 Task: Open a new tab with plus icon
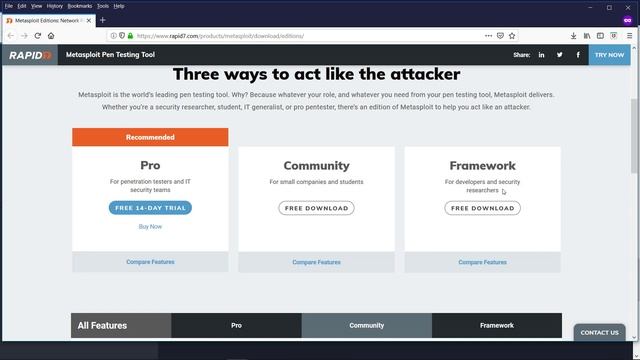tap(103, 20)
